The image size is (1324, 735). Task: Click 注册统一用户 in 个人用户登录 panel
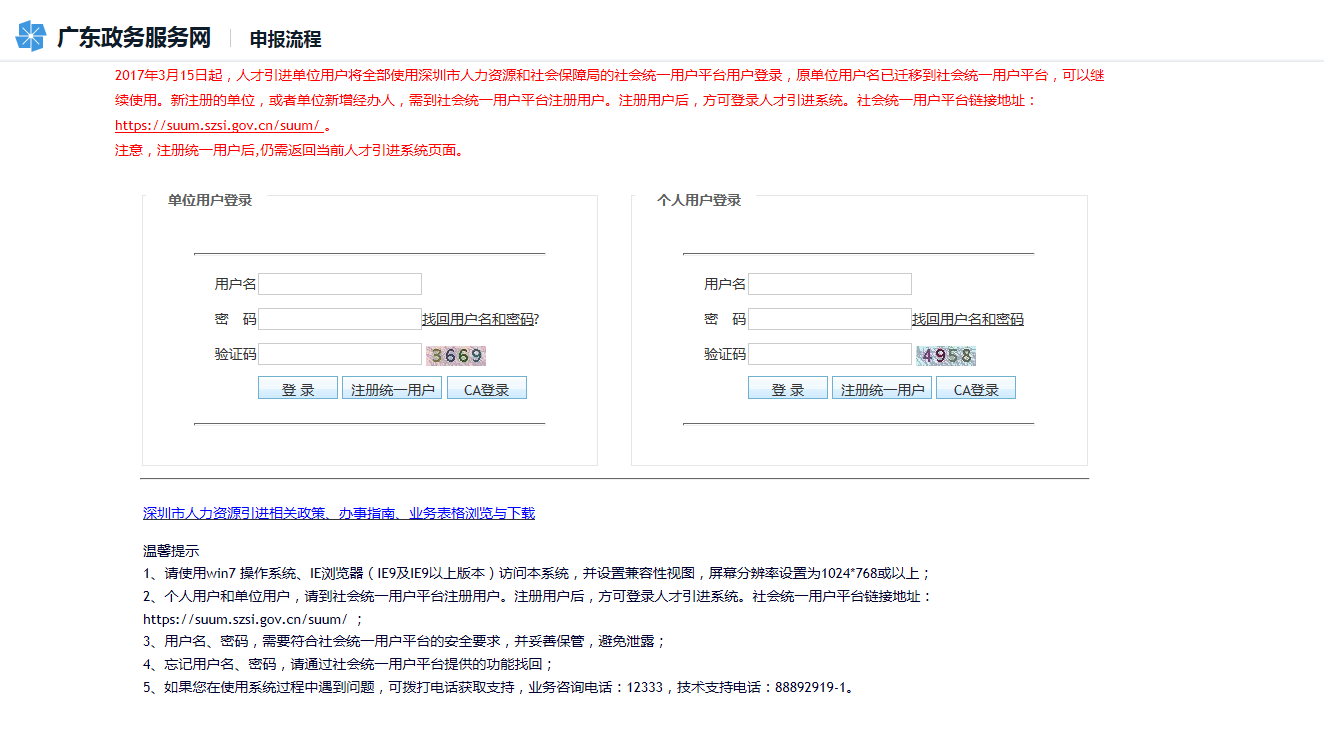point(882,389)
